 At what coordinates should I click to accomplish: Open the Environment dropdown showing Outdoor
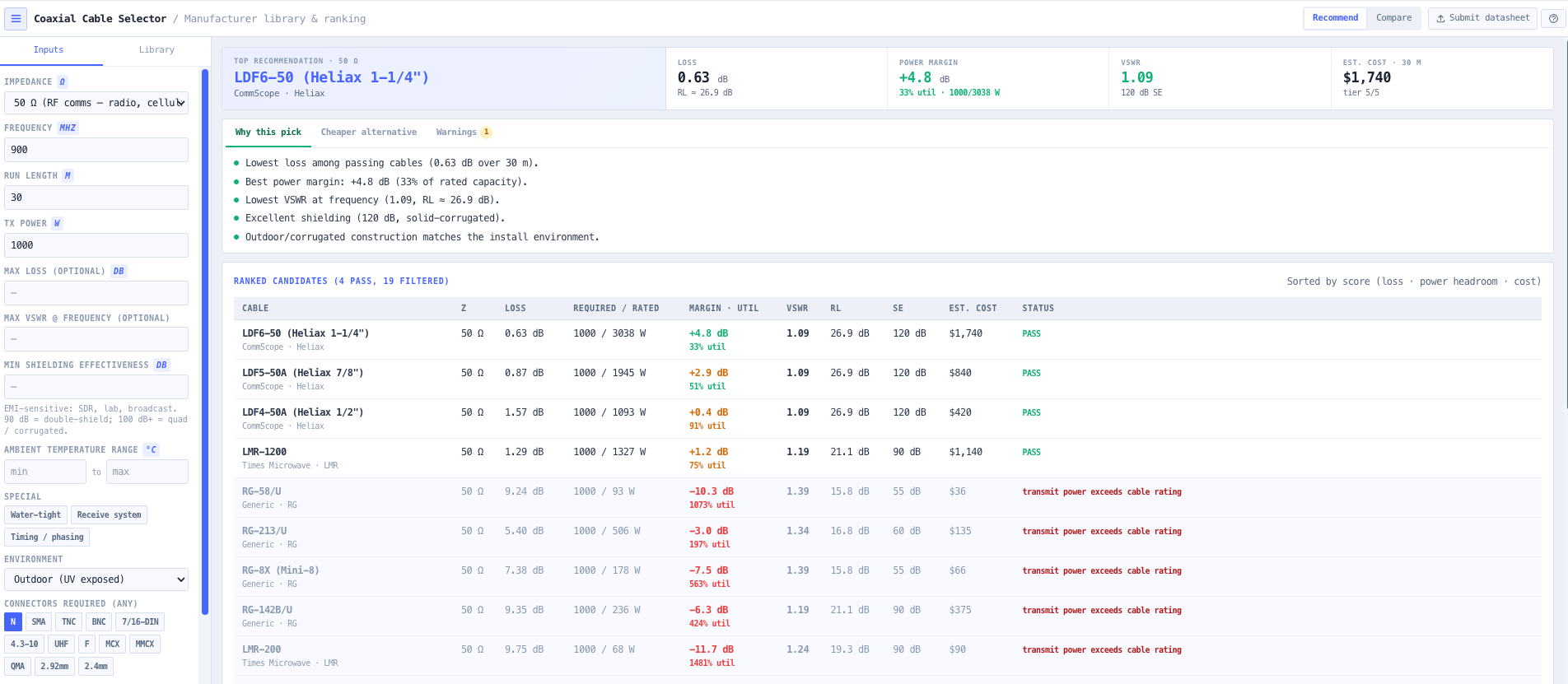pos(96,579)
